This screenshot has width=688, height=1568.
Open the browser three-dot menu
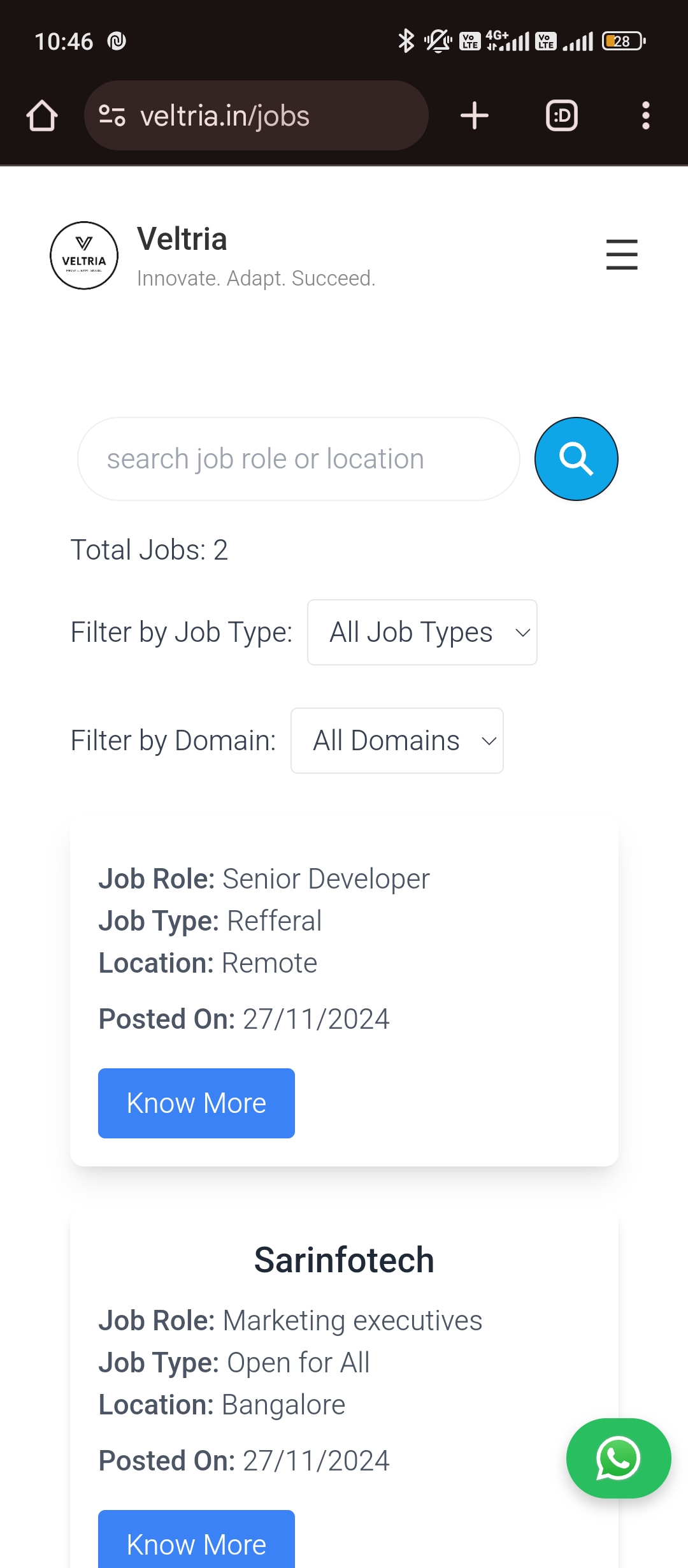(x=646, y=116)
